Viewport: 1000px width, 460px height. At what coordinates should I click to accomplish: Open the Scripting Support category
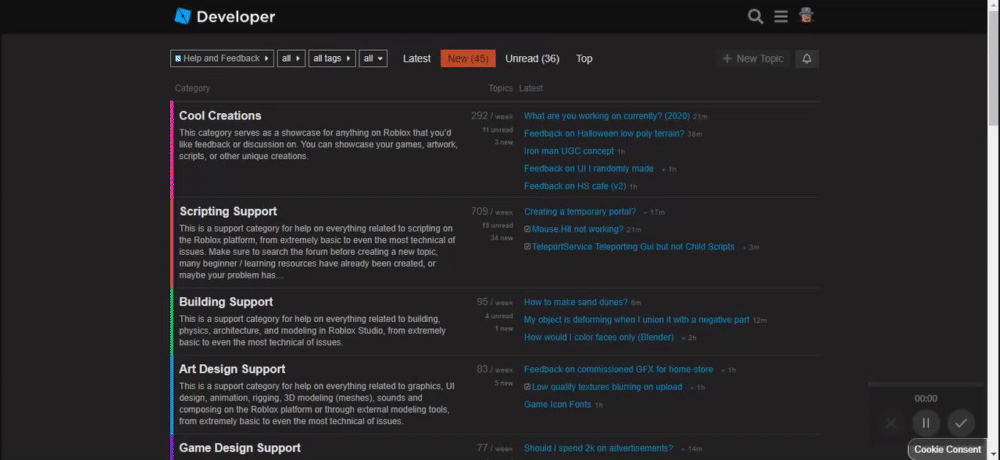228,211
